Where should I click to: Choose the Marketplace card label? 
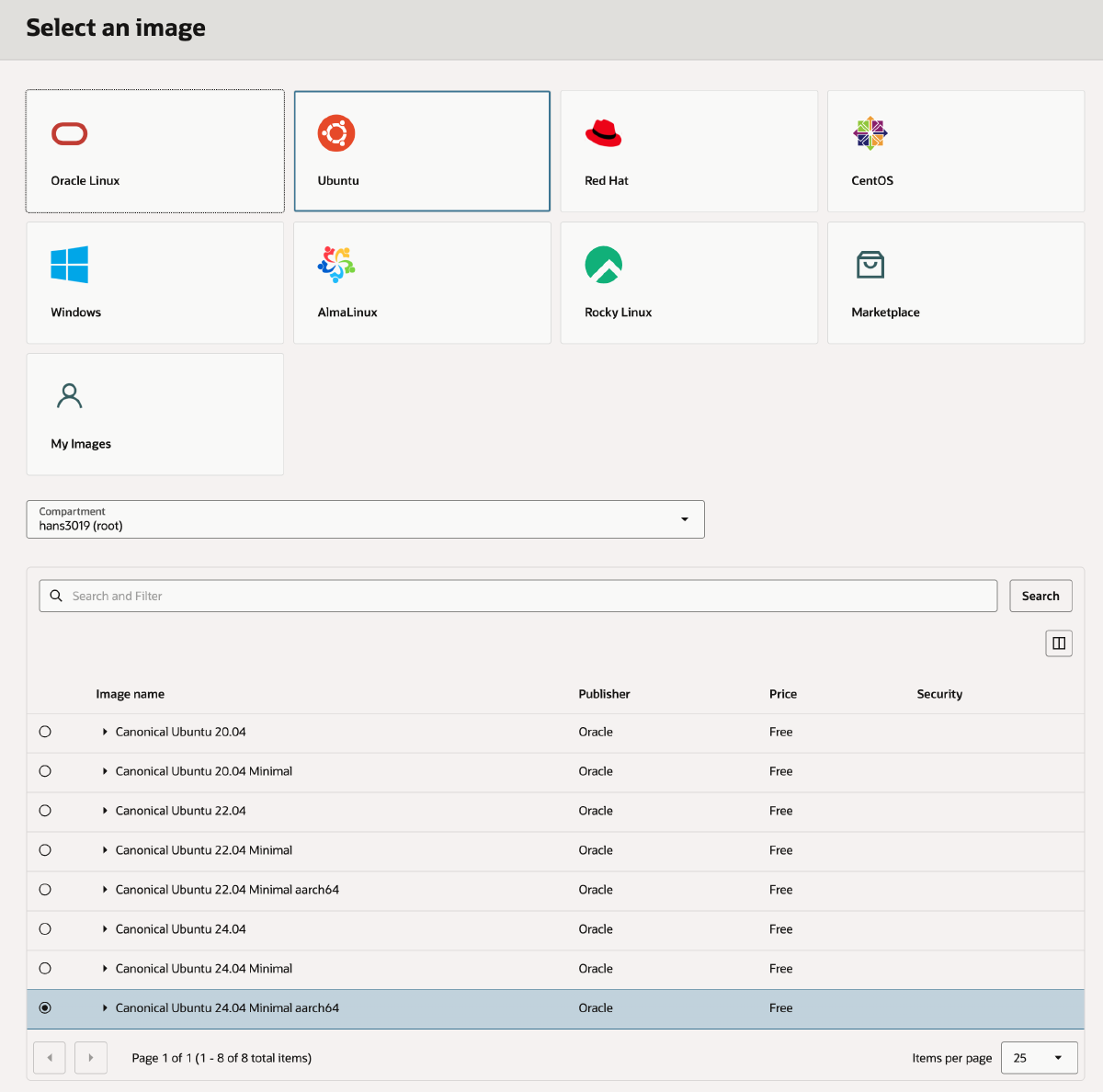click(x=886, y=313)
